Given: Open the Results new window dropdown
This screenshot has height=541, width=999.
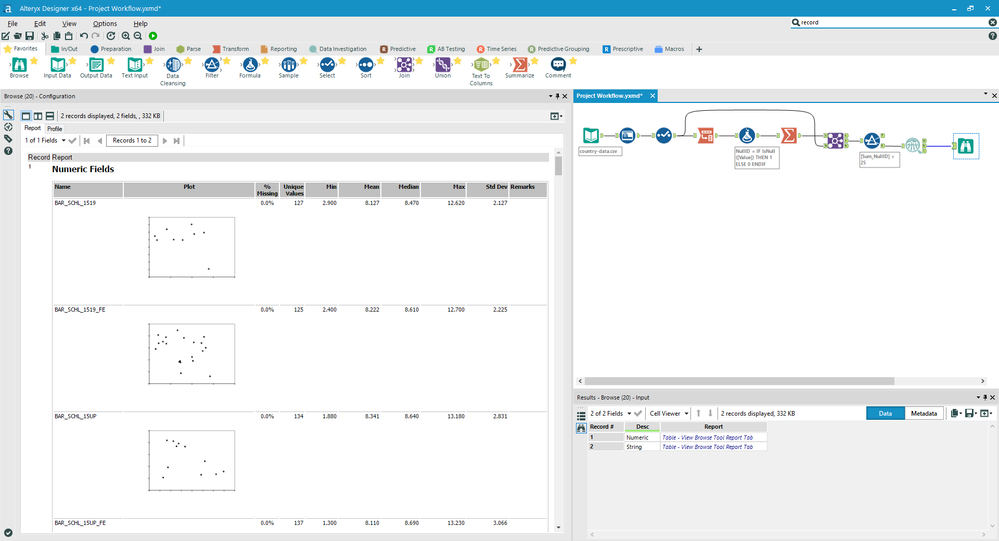Looking at the screenshot, I should (x=986, y=414).
